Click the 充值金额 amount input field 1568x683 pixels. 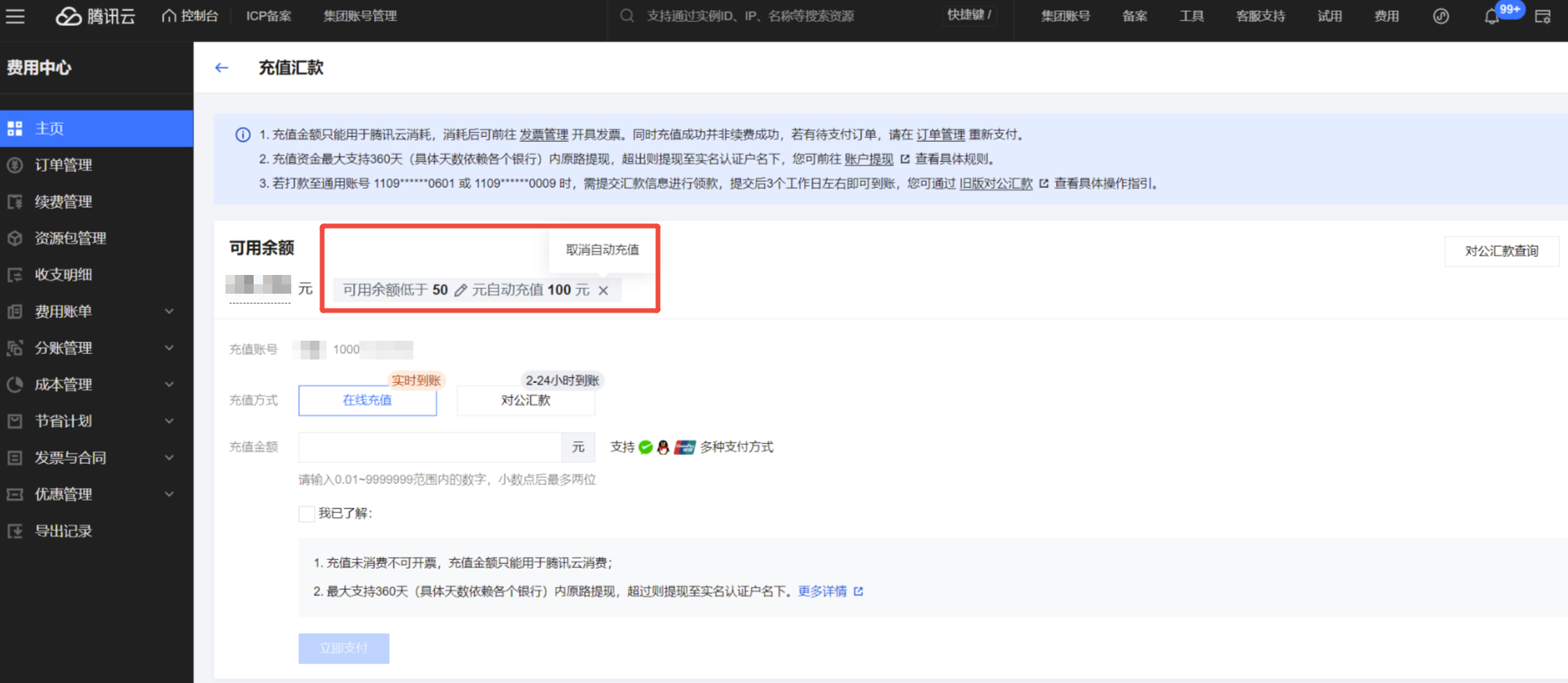[430, 447]
